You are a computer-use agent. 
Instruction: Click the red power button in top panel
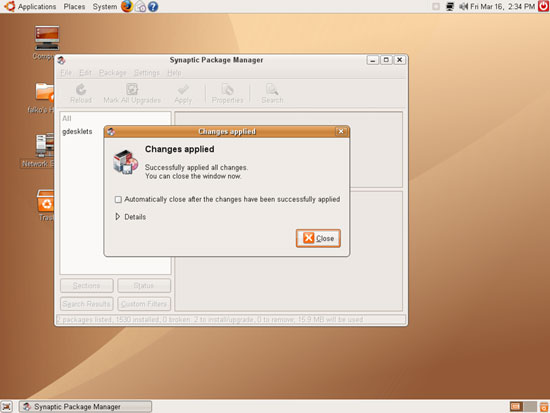[x=543, y=6]
